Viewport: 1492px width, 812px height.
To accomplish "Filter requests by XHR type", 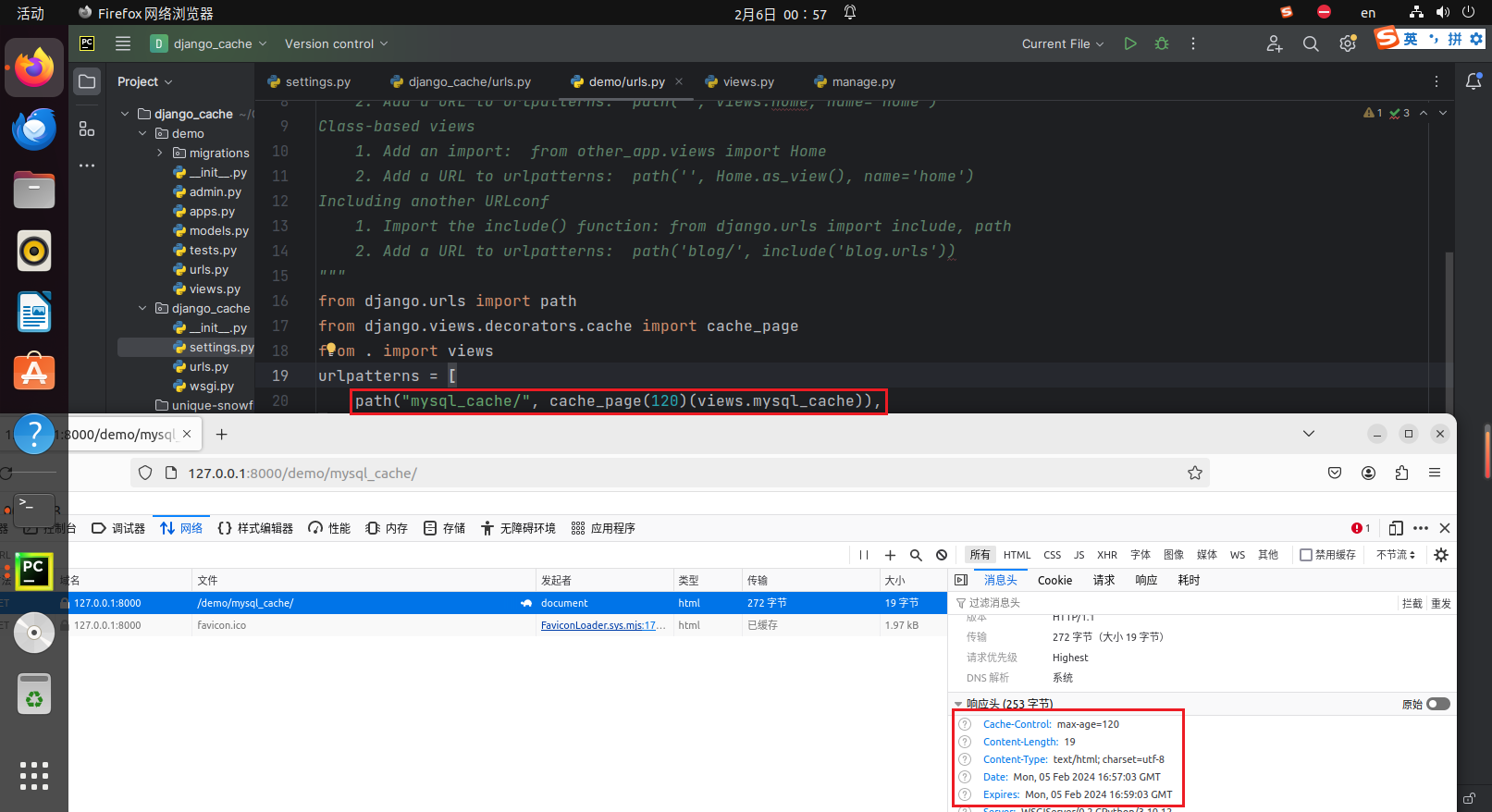I will [1106, 555].
